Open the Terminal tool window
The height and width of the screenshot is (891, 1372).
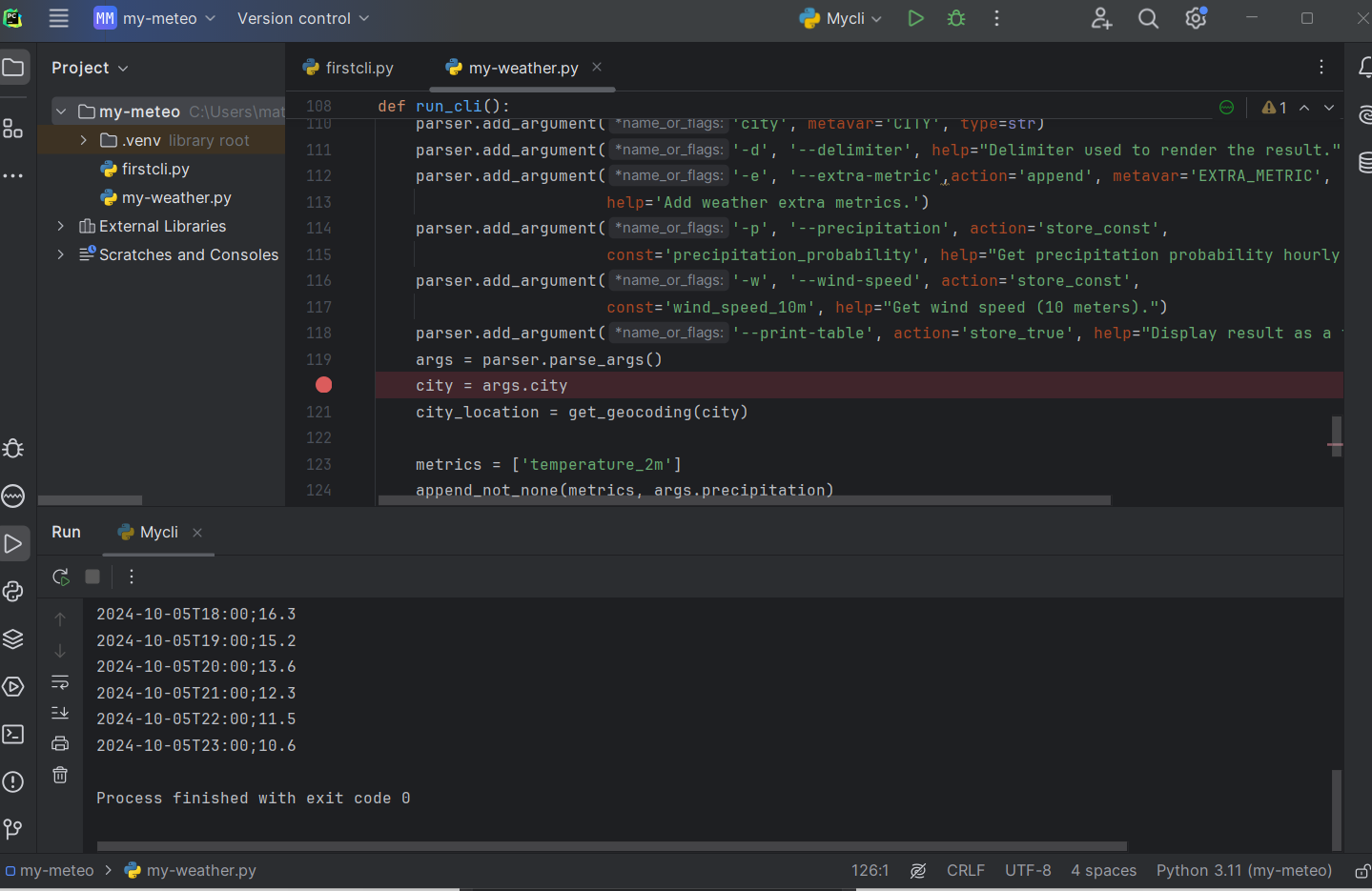[x=13, y=734]
